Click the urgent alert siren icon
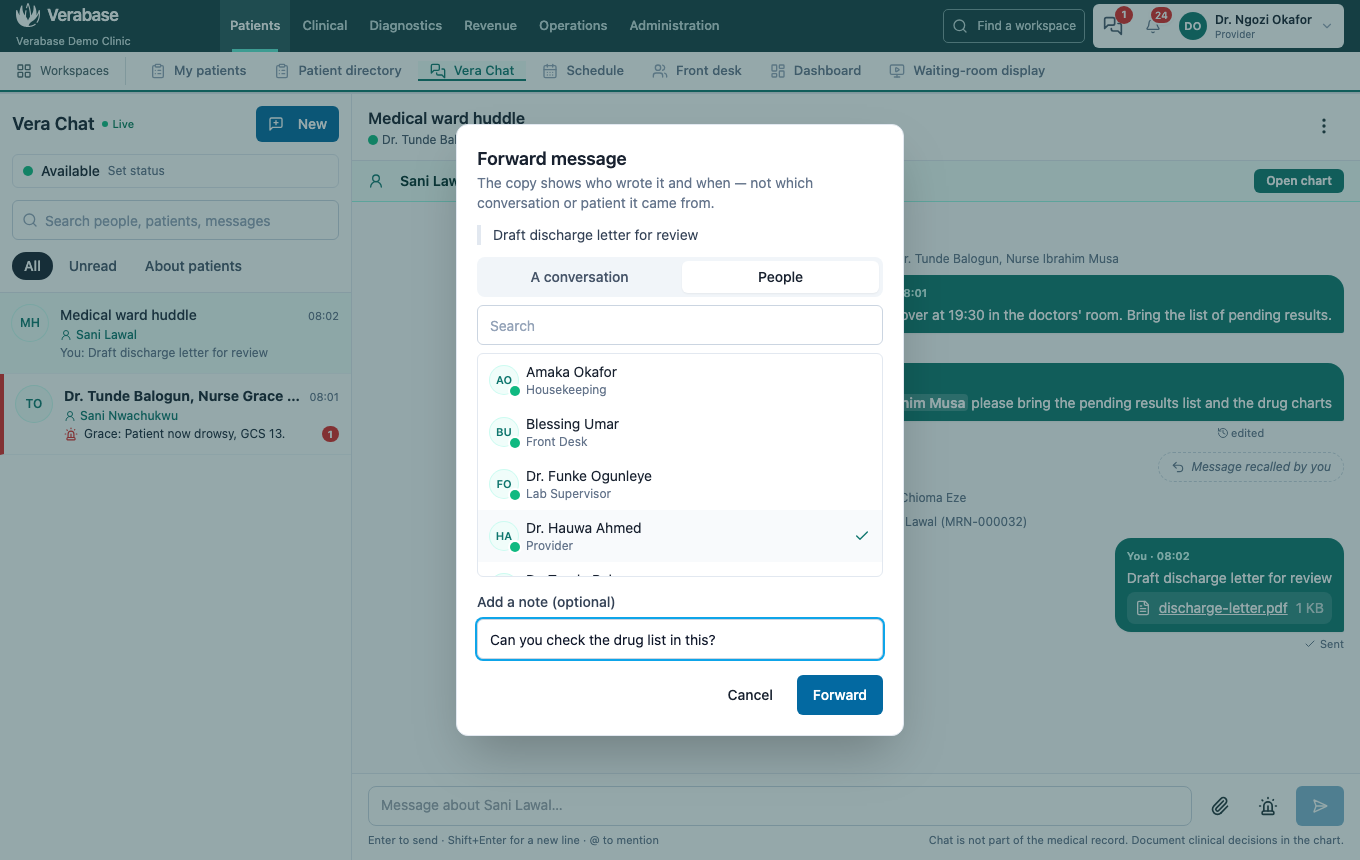This screenshot has height=860, width=1360. [1268, 806]
